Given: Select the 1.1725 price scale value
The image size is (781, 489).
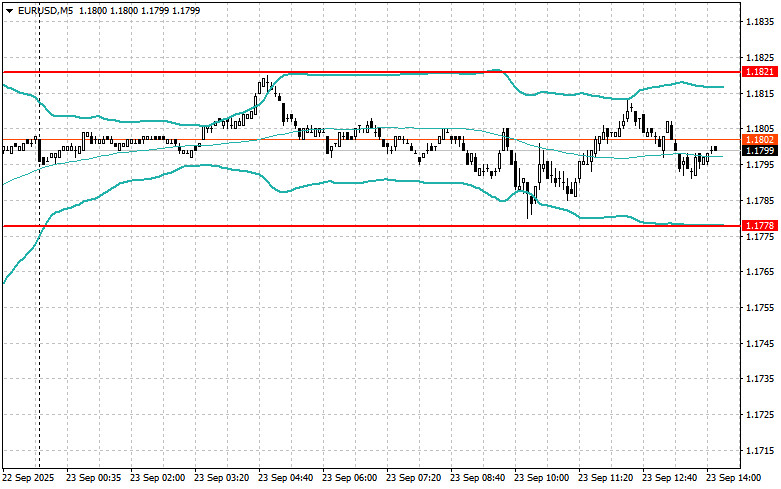Looking at the screenshot, I should 760,414.
